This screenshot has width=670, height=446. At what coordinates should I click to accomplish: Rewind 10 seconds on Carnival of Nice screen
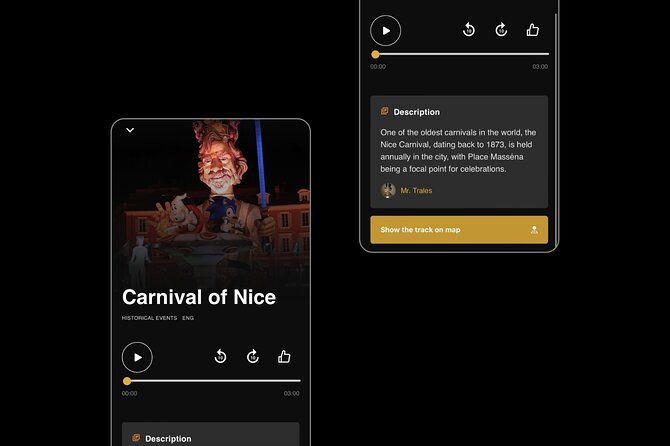220,356
